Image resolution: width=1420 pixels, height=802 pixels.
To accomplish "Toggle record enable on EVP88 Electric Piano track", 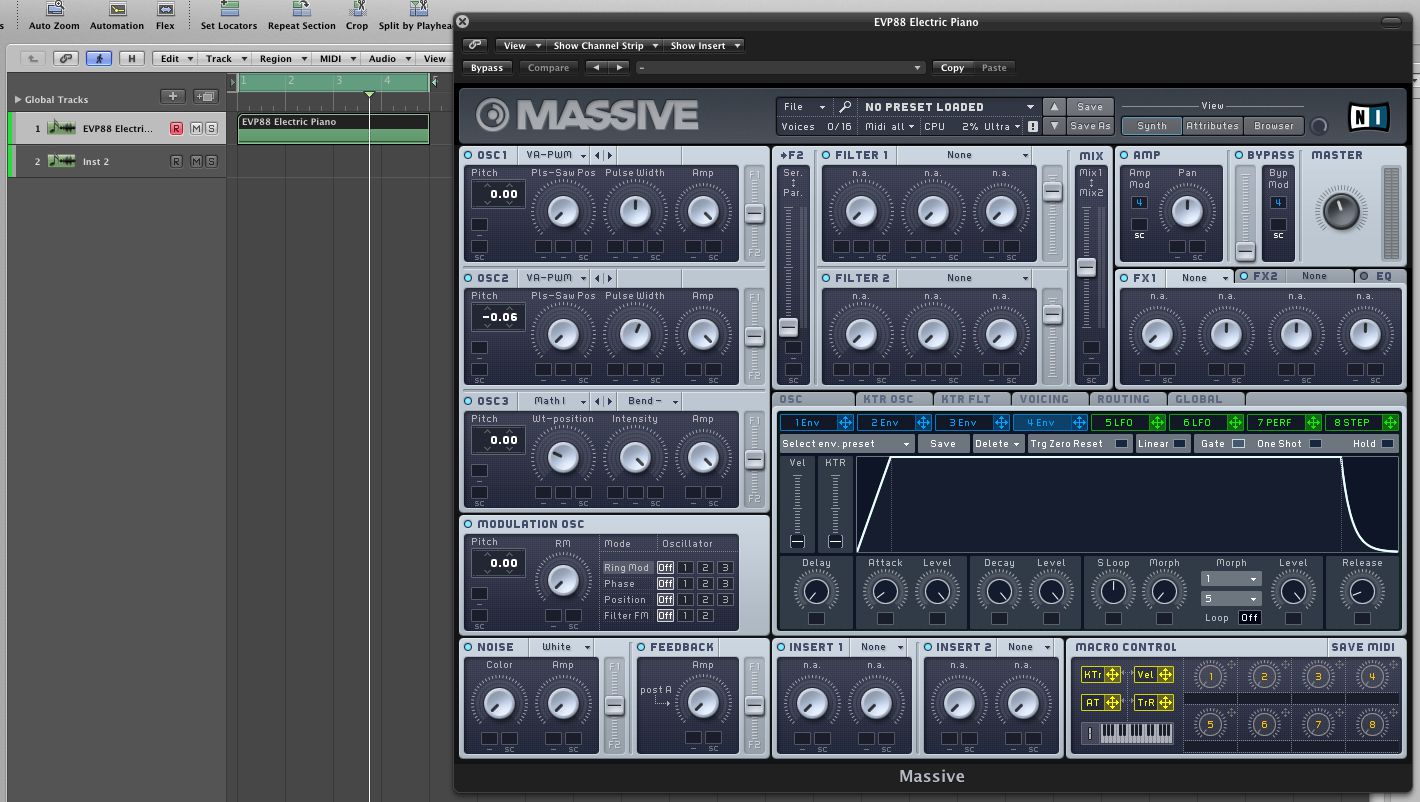I will point(176,128).
